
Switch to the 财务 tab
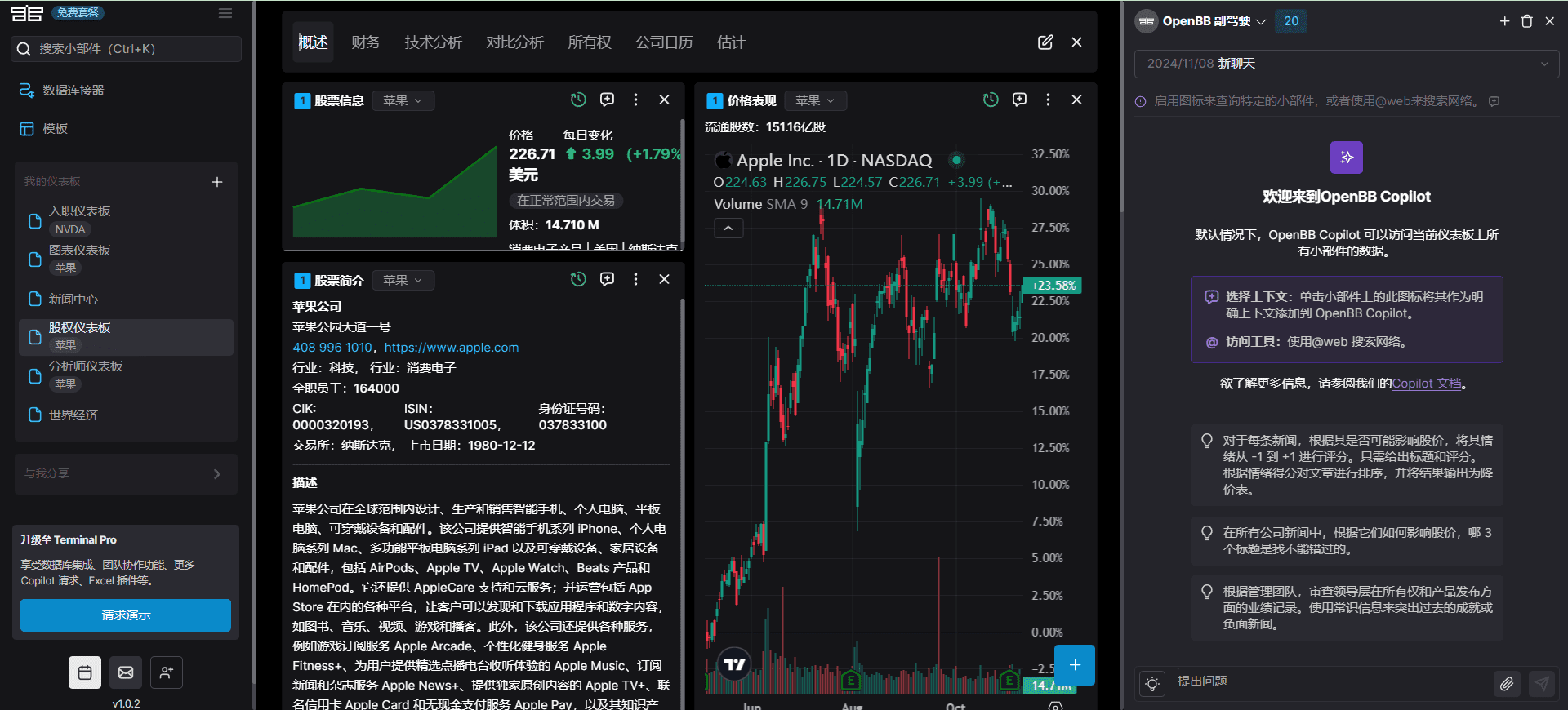tap(366, 42)
